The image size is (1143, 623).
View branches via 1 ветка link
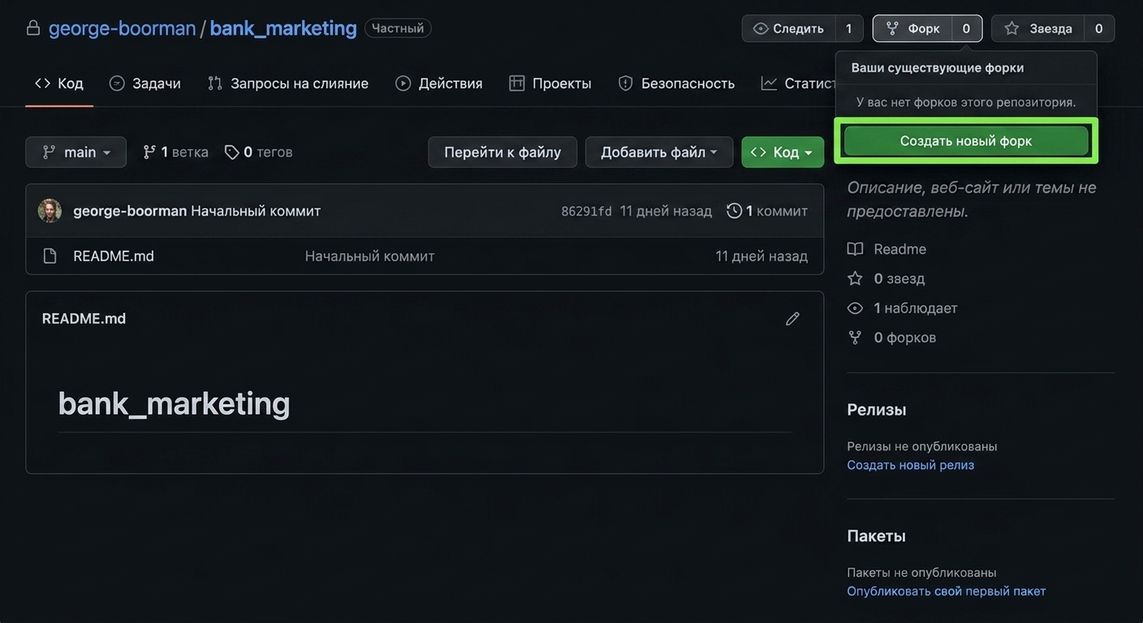[176, 152]
